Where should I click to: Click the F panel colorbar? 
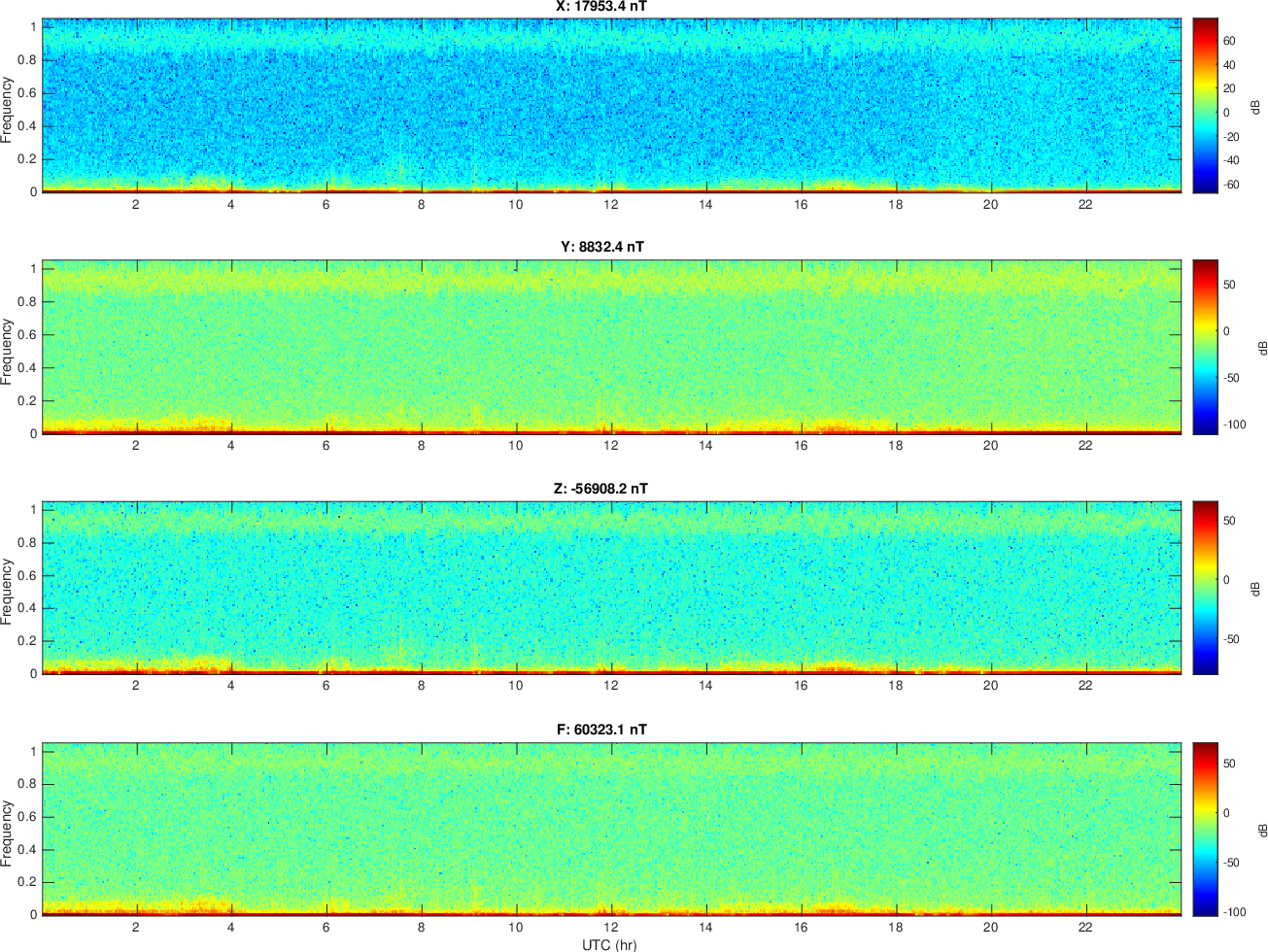coord(1205,829)
